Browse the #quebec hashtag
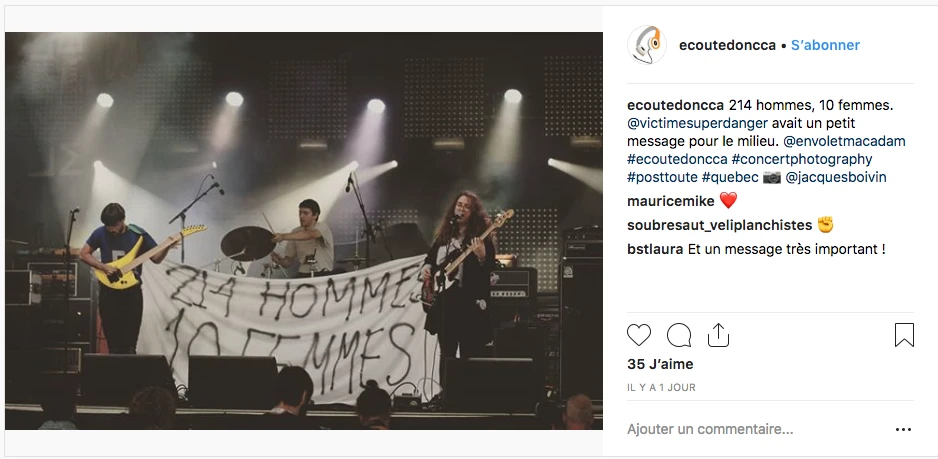The height and width of the screenshot is (459, 938). (730, 178)
